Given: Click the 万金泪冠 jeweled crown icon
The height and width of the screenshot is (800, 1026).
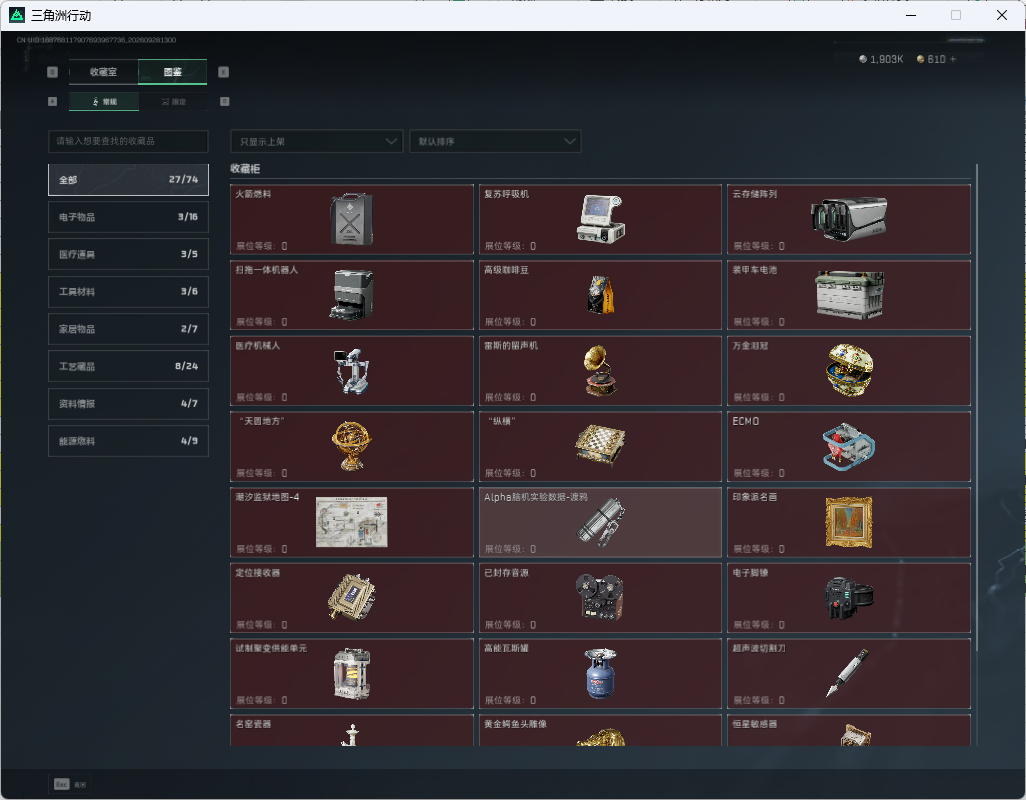Looking at the screenshot, I should point(849,370).
